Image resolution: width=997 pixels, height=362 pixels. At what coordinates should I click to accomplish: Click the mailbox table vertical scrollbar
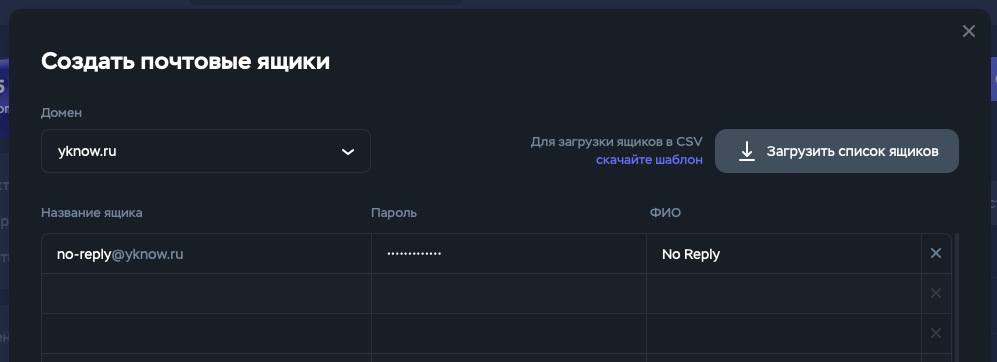(x=956, y=298)
